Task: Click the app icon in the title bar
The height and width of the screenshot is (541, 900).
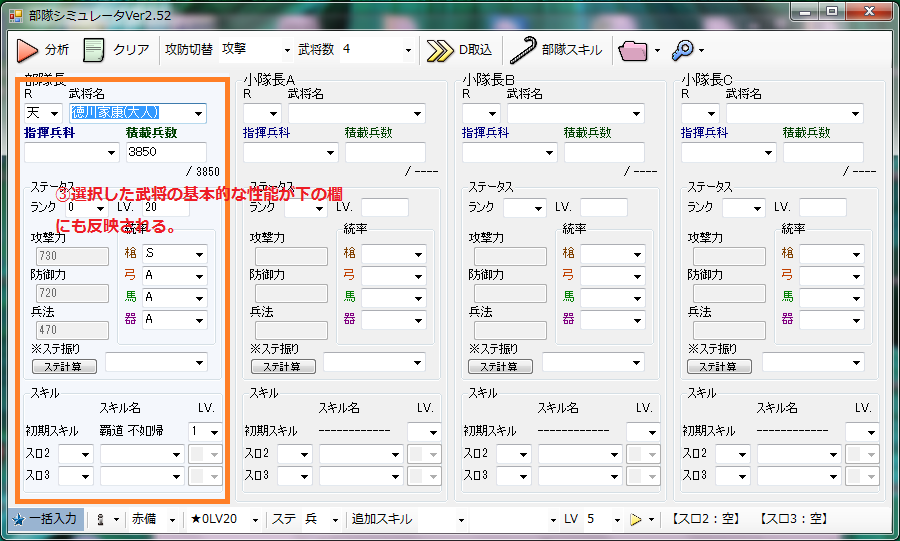Action: (x=16, y=15)
